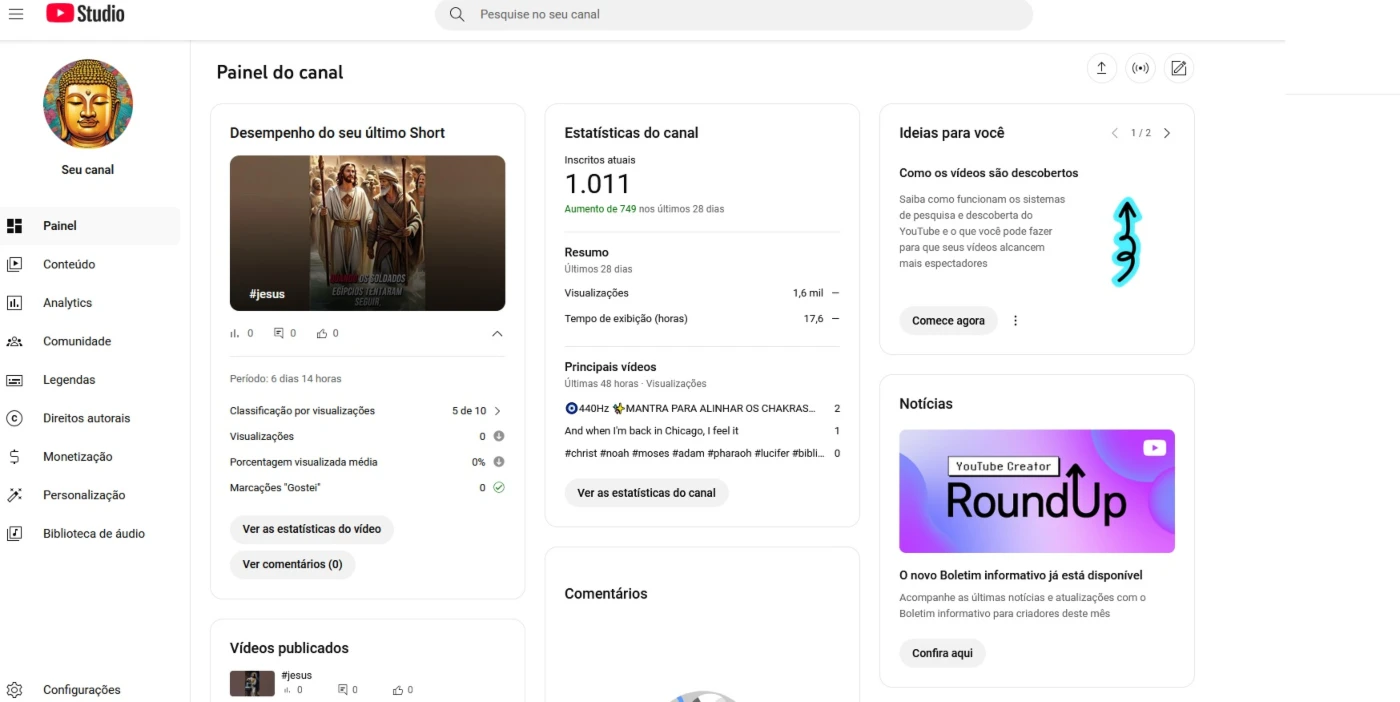Open the YouTube Creator RoundUp banner
Viewport: 1400px width, 702px height.
click(x=1037, y=491)
